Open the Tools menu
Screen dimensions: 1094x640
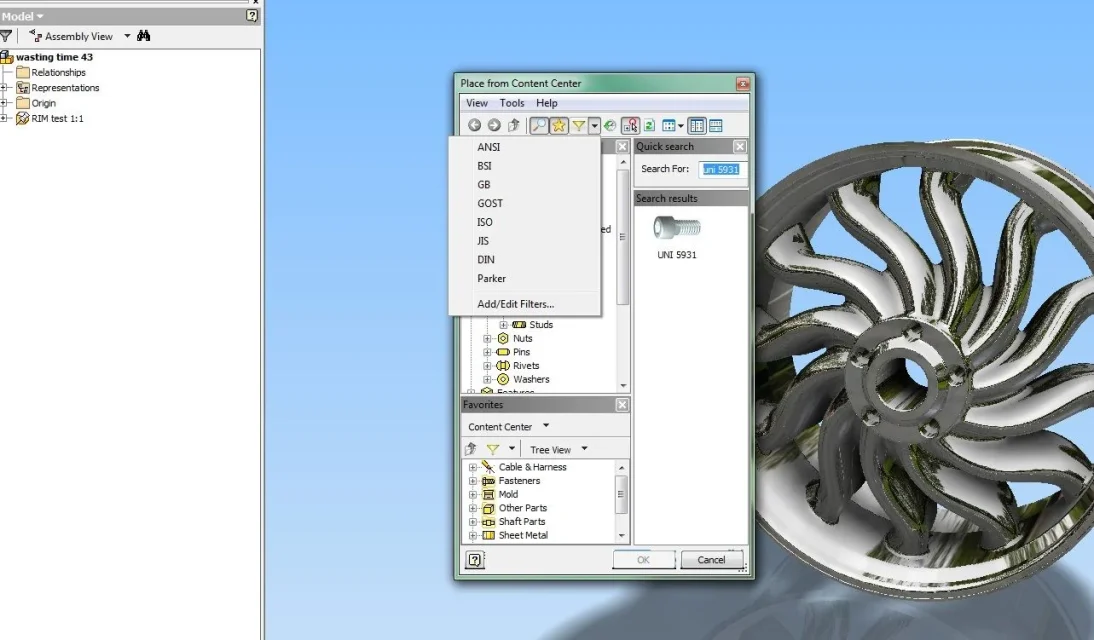click(511, 103)
